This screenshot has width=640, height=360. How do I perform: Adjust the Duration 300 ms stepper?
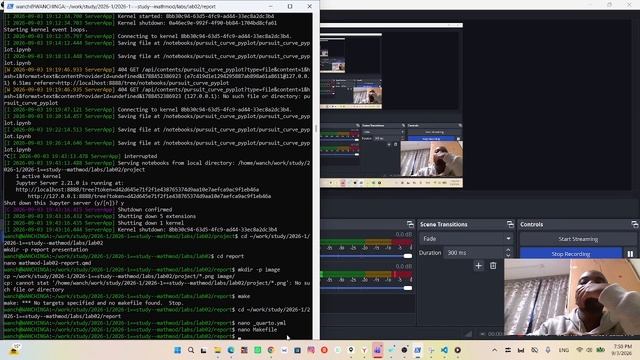[508, 253]
